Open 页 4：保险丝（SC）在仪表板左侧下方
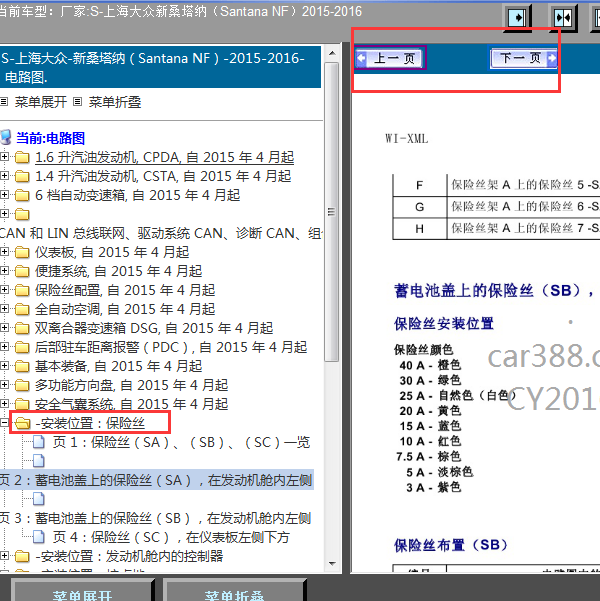Image resolution: width=600 pixels, height=601 pixels. (171, 537)
